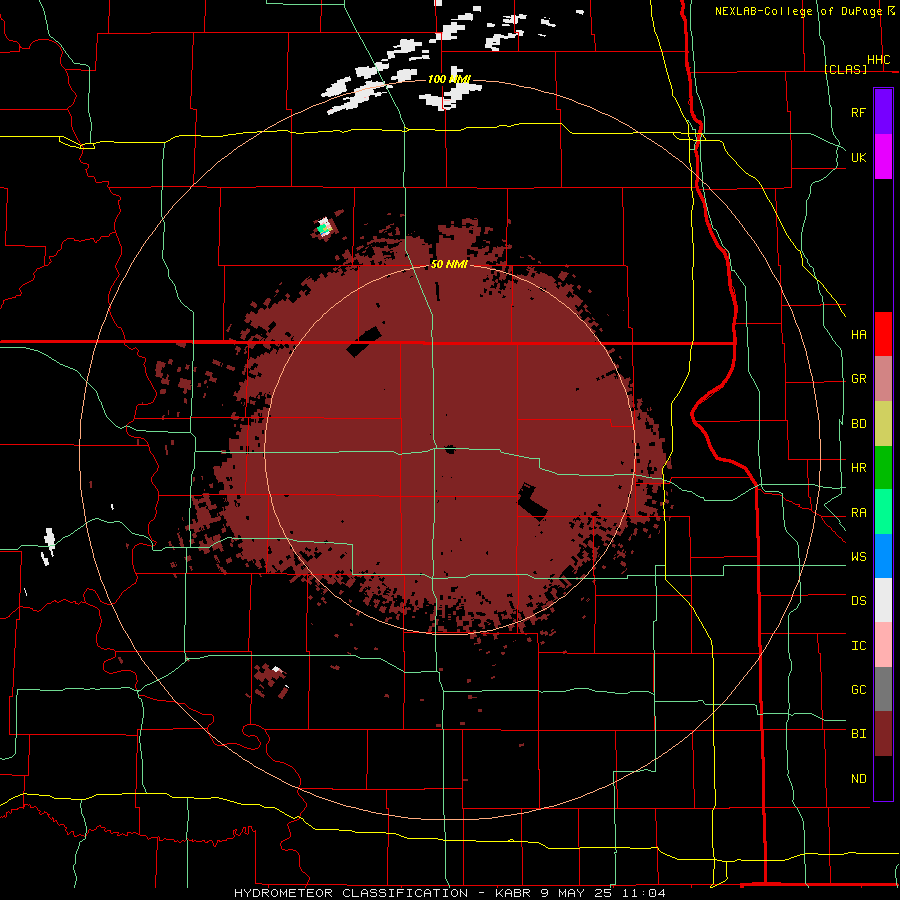Click the black radar site dot at the ring center
Screen dimensions: 900x900
click(x=450, y=449)
